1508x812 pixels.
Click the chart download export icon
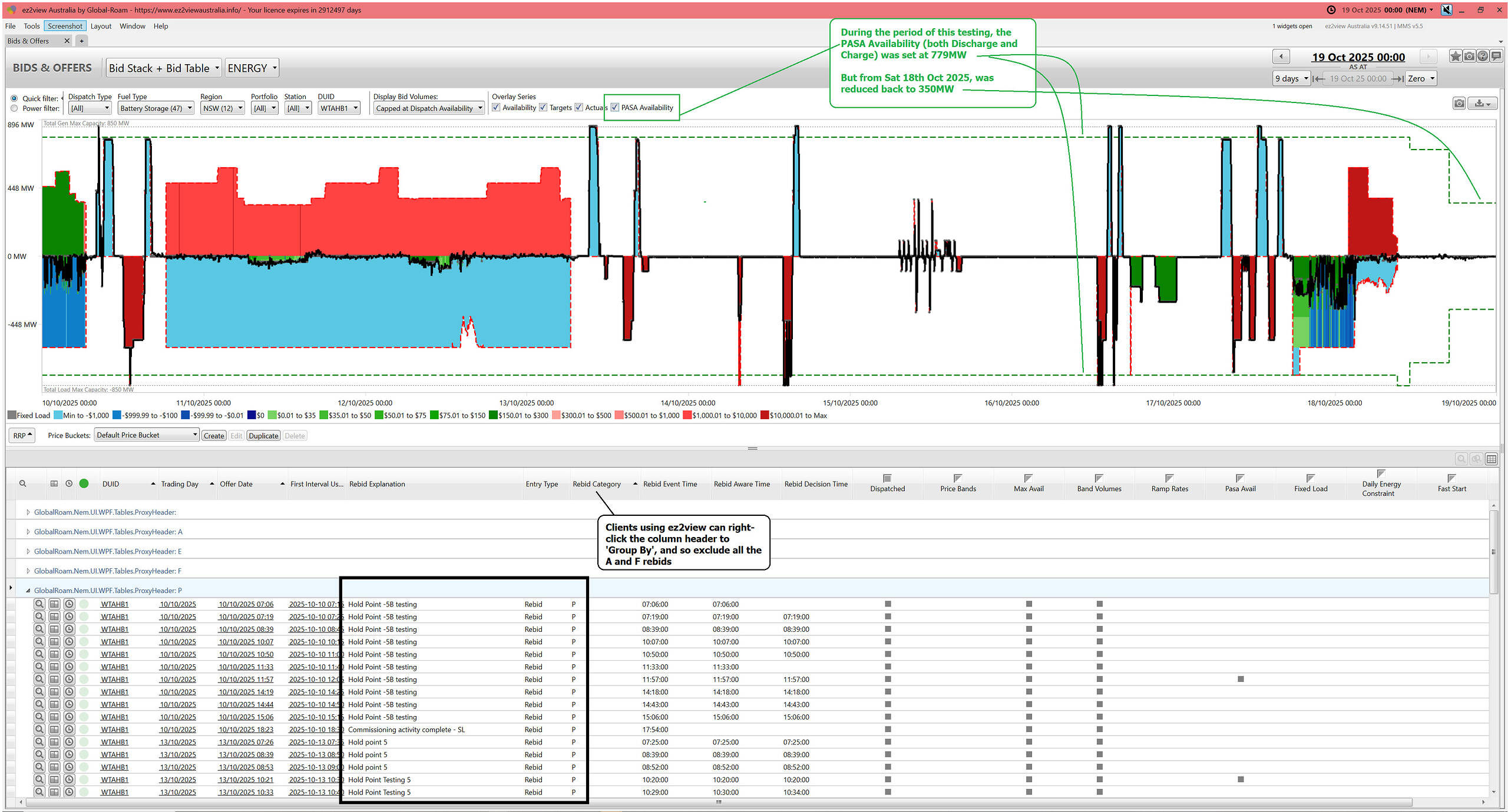pos(1482,104)
